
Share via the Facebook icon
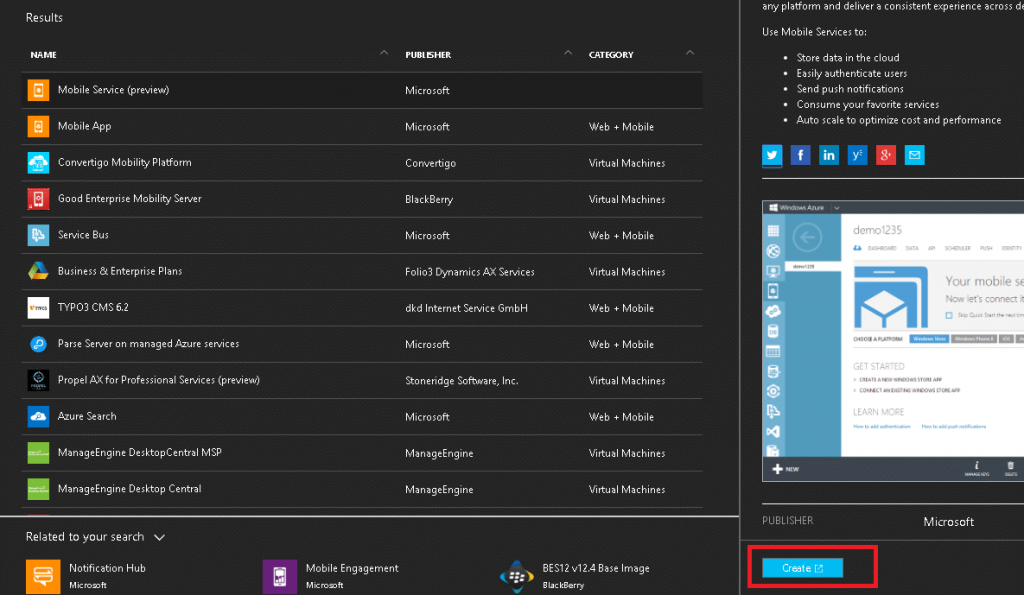(x=800, y=155)
